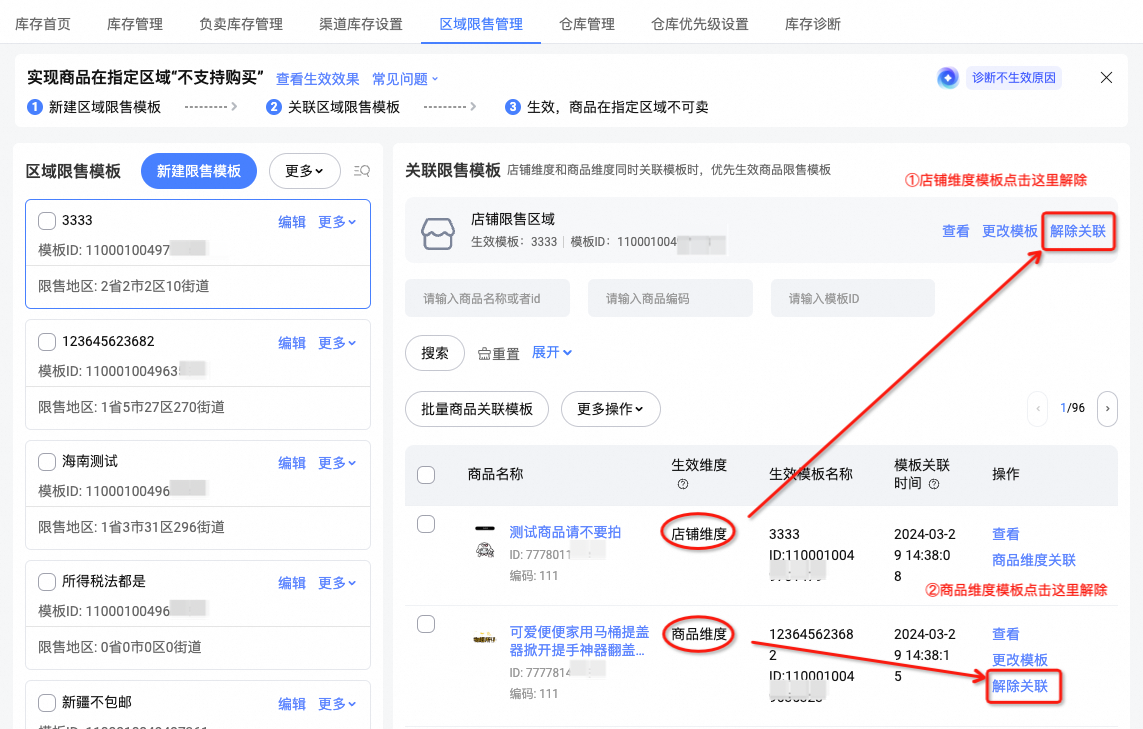
Task: Toggle the select-all checkbox in table header
Action: click(x=426, y=475)
